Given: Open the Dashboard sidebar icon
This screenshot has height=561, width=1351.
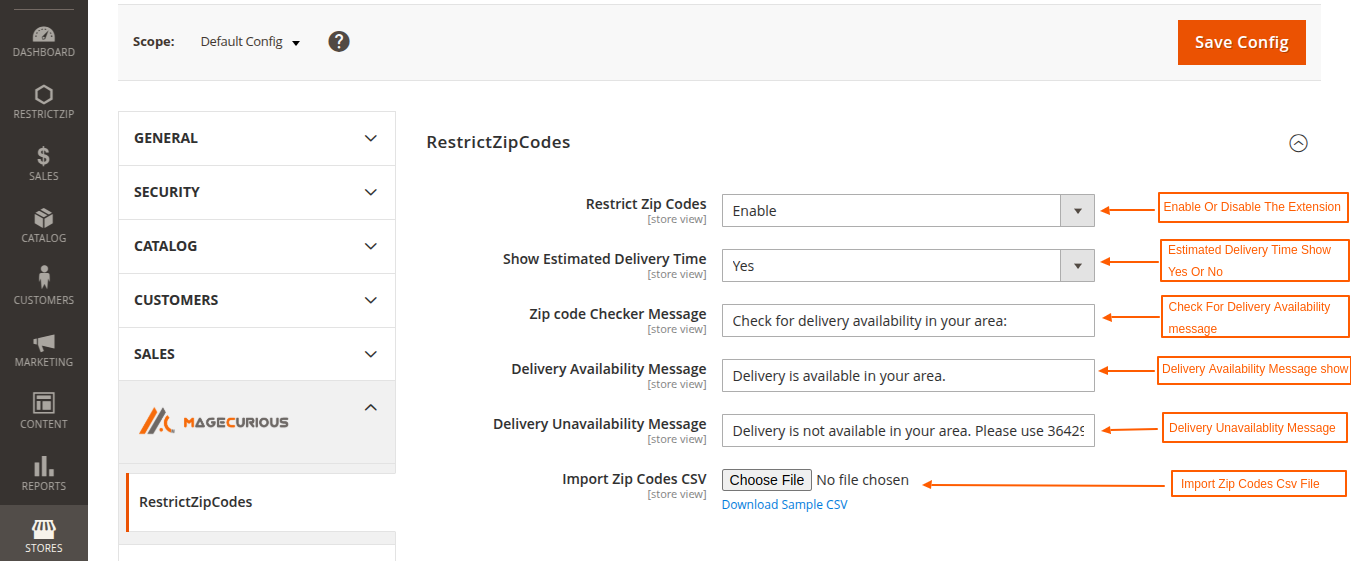Looking at the screenshot, I should tap(43, 41).
